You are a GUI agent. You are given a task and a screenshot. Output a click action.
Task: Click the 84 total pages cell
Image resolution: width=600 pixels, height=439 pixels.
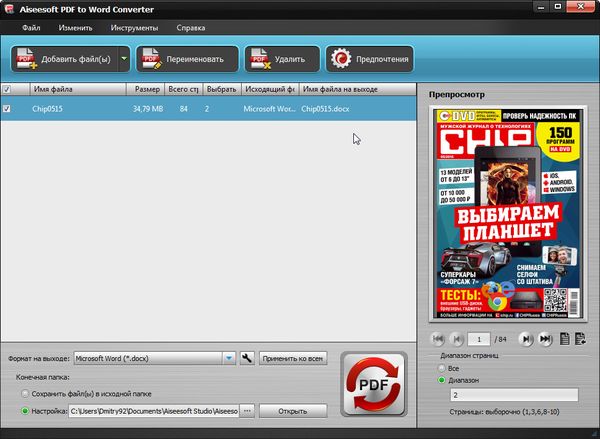(184, 109)
